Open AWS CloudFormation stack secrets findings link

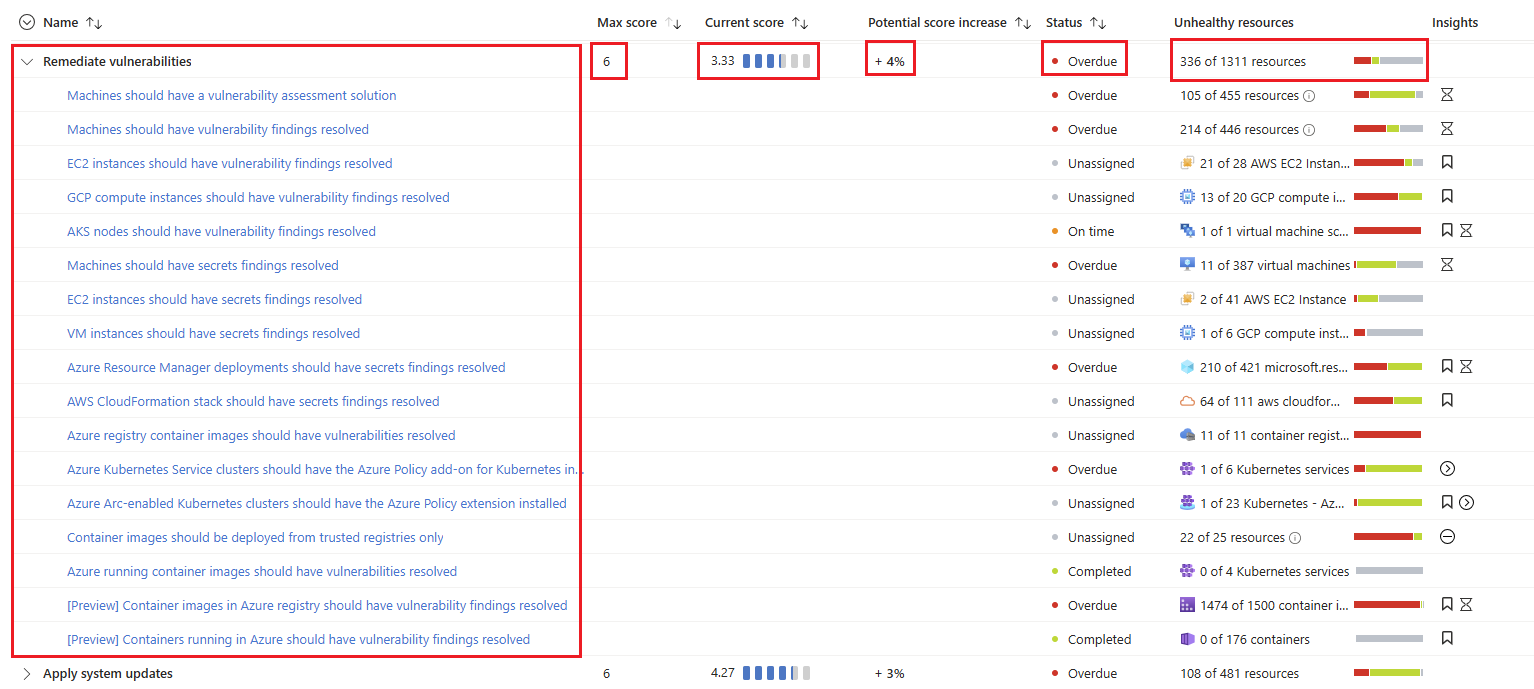[x=253, y=401]
